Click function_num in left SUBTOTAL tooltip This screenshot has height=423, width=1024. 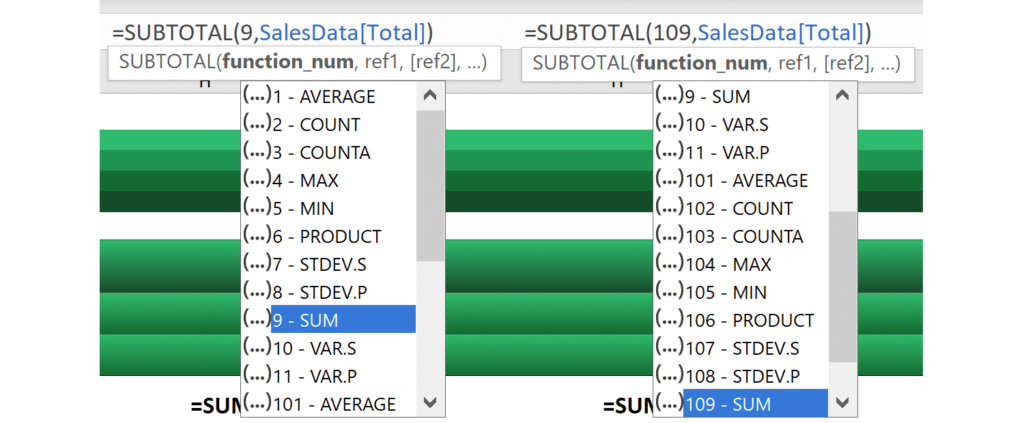coord(286,62)
